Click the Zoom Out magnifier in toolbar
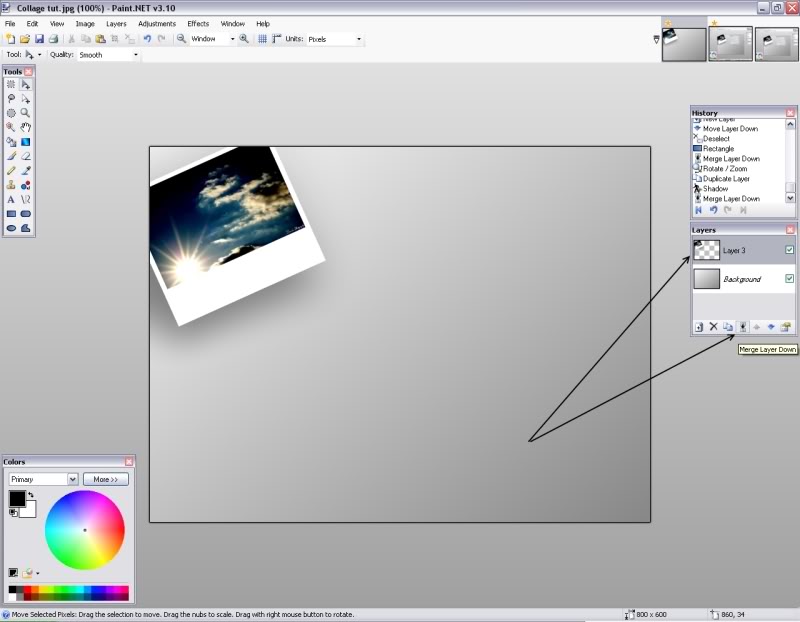Image resolution: width=800 pixels, height=622 pixels. pos(181,39)
